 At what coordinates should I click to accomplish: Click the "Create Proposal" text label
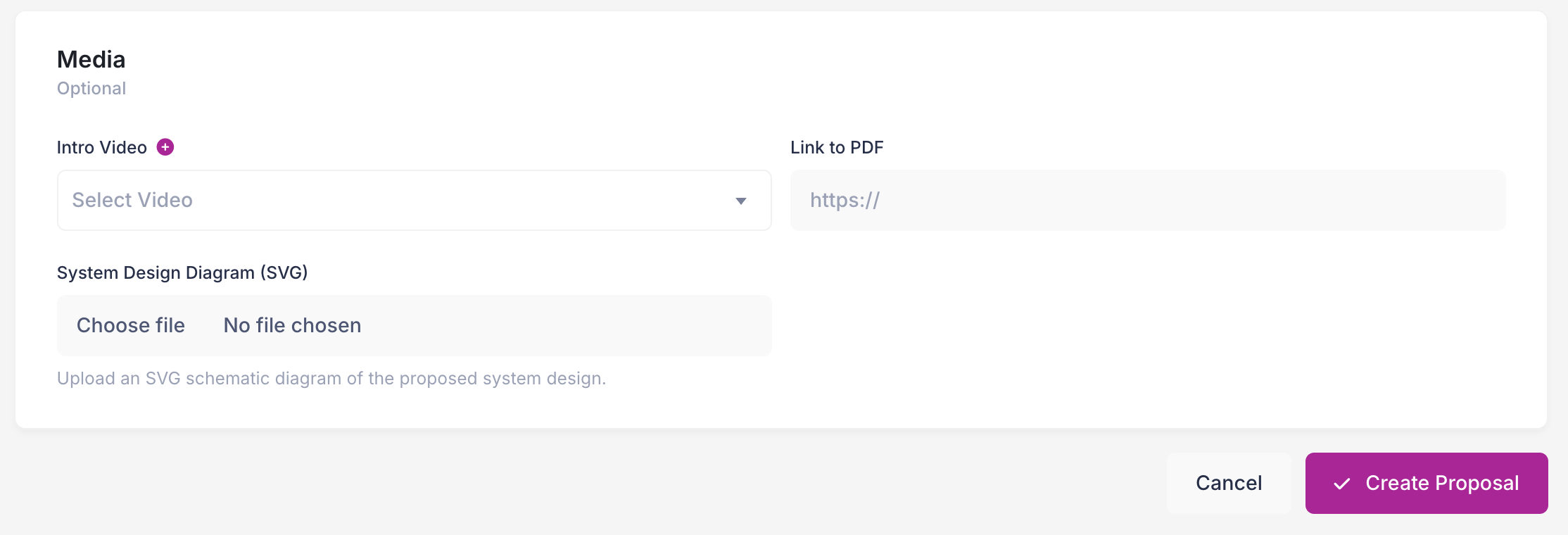click(x=1442, y=483)
